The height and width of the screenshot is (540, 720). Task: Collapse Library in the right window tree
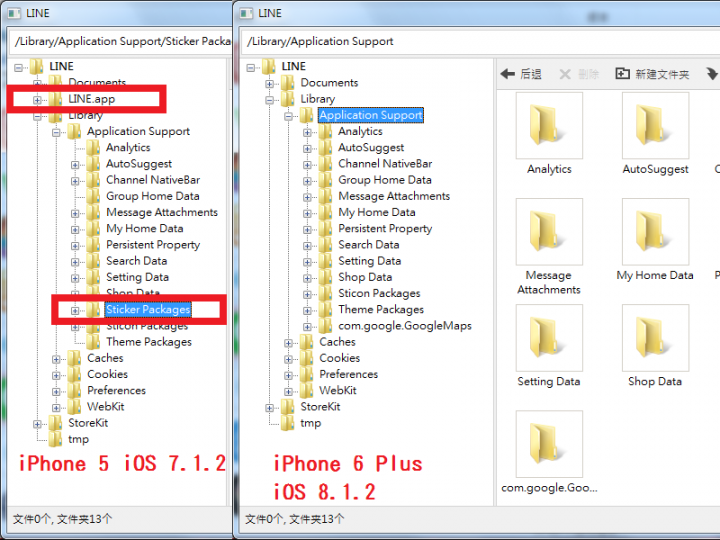pyautogui.click(x=270, y=100)
